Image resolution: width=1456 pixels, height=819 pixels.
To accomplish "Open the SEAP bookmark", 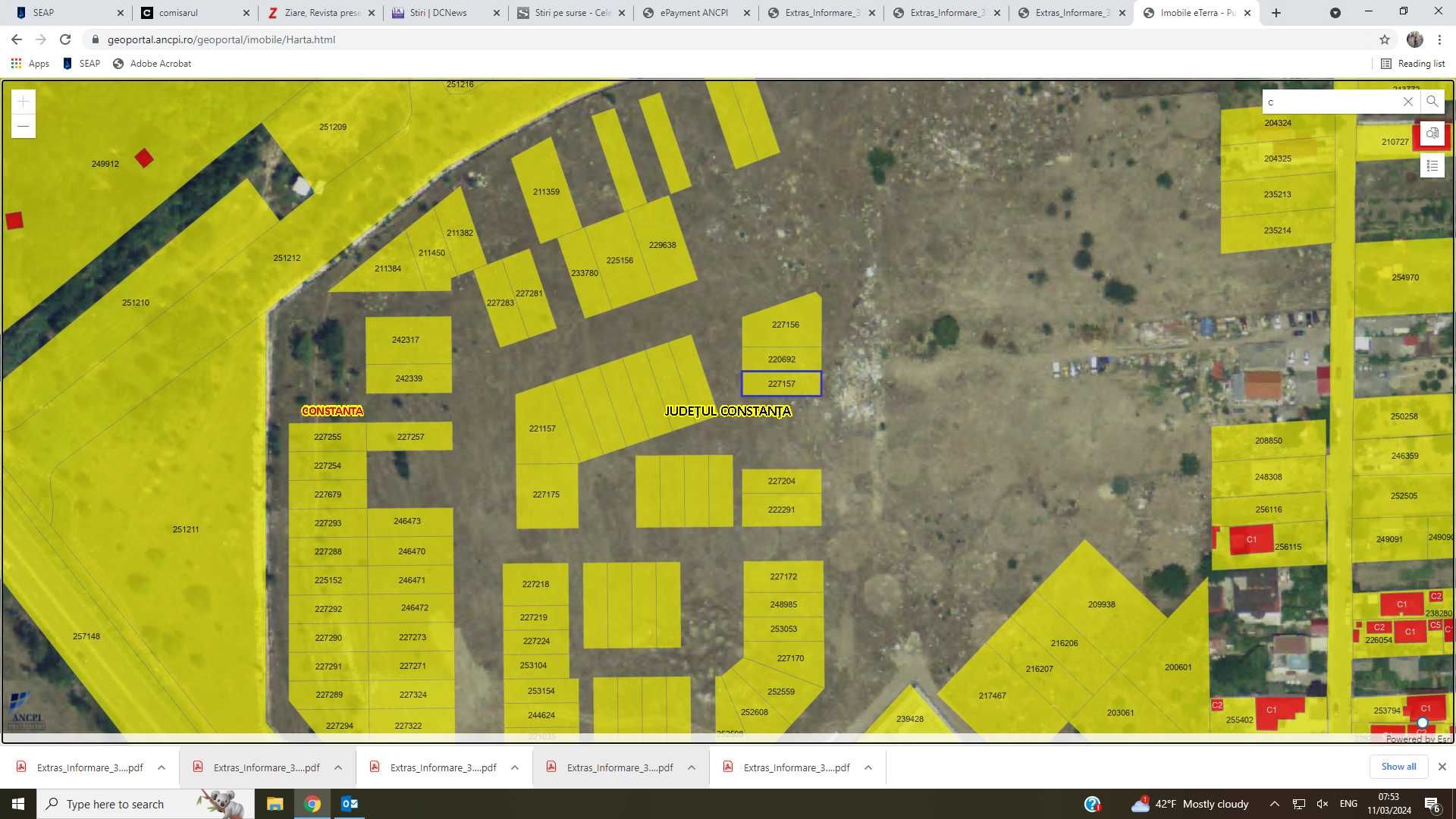I will click(x=81, y=64).
